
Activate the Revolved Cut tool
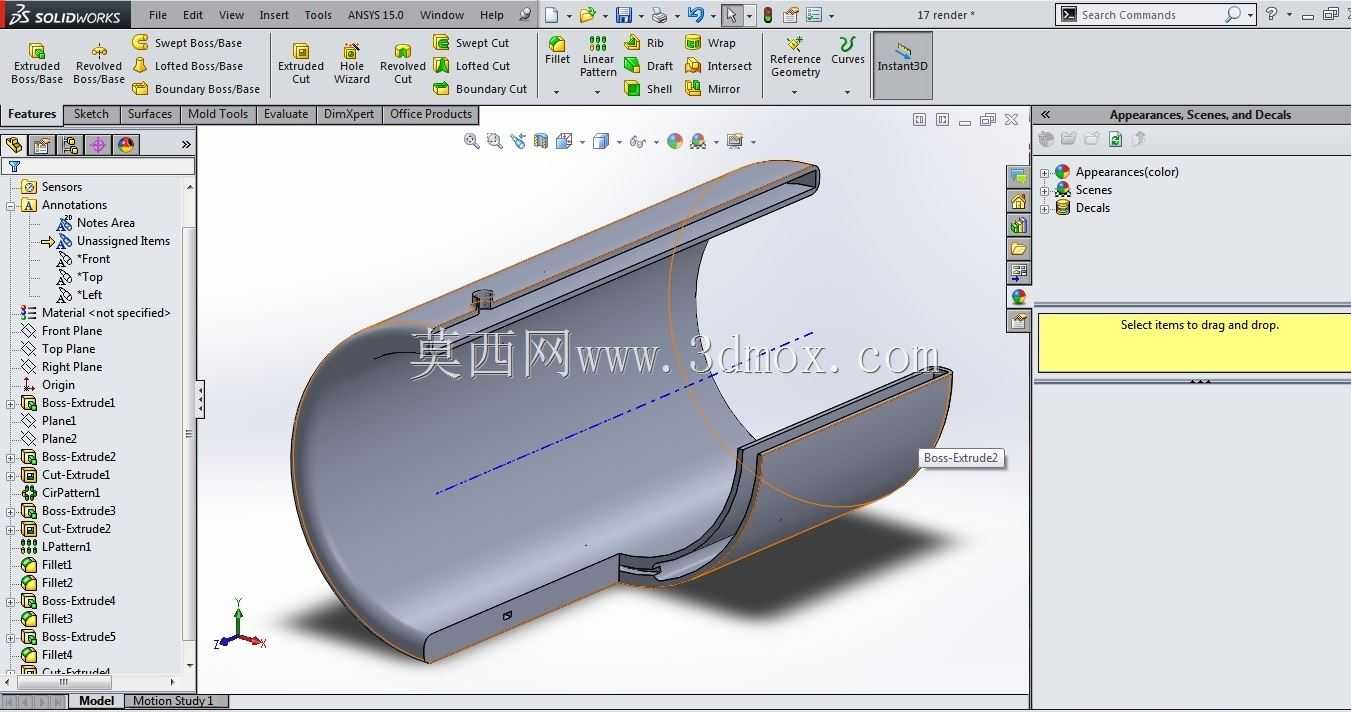[x=403, y=63]
